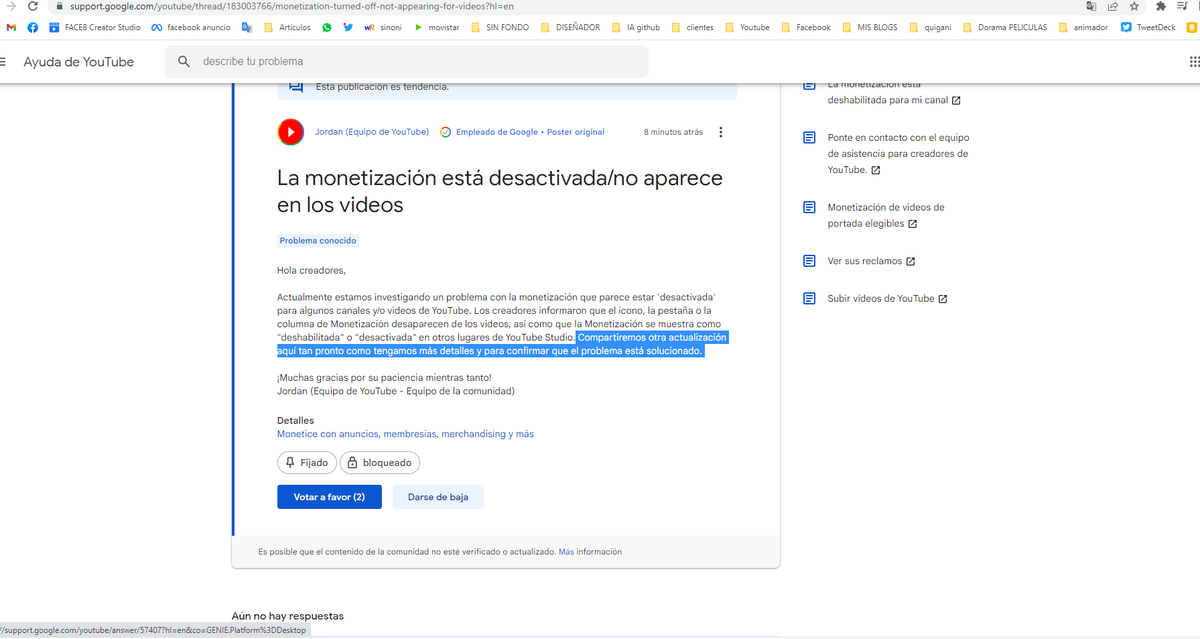Screen dimensions: 1200x639
Task: Open the hamburger menu beside Ayuda de YouTube
Action: click(x=3, y=62)
